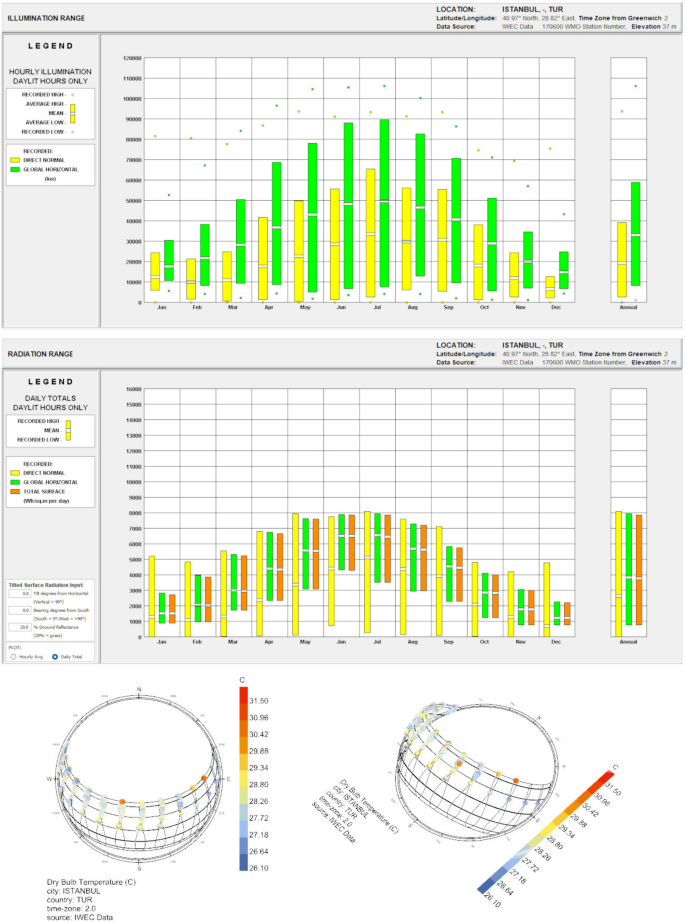The width and height of the screenshot is (685, 923).
Task: Click the dark blue 26.10 segment of vertical color scale
Action: (x=244, y=862)
